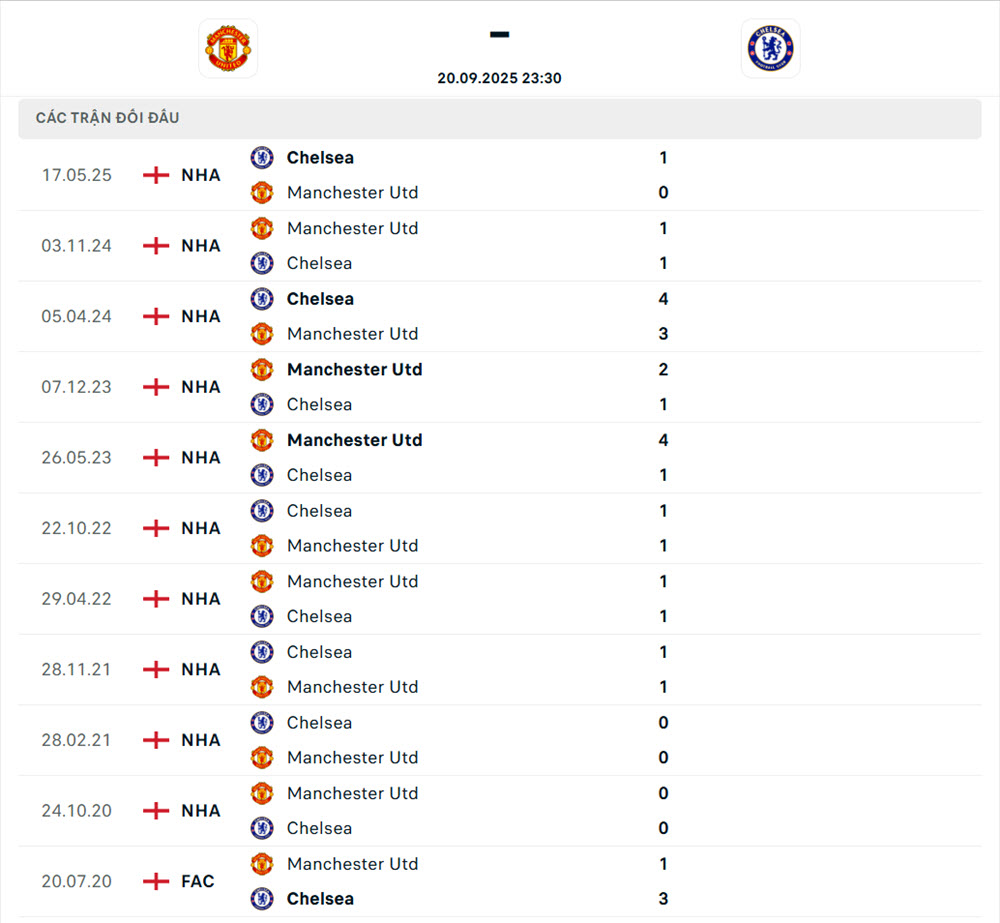
Task: Click the FAC competition label
Action: tap(197, 881)
